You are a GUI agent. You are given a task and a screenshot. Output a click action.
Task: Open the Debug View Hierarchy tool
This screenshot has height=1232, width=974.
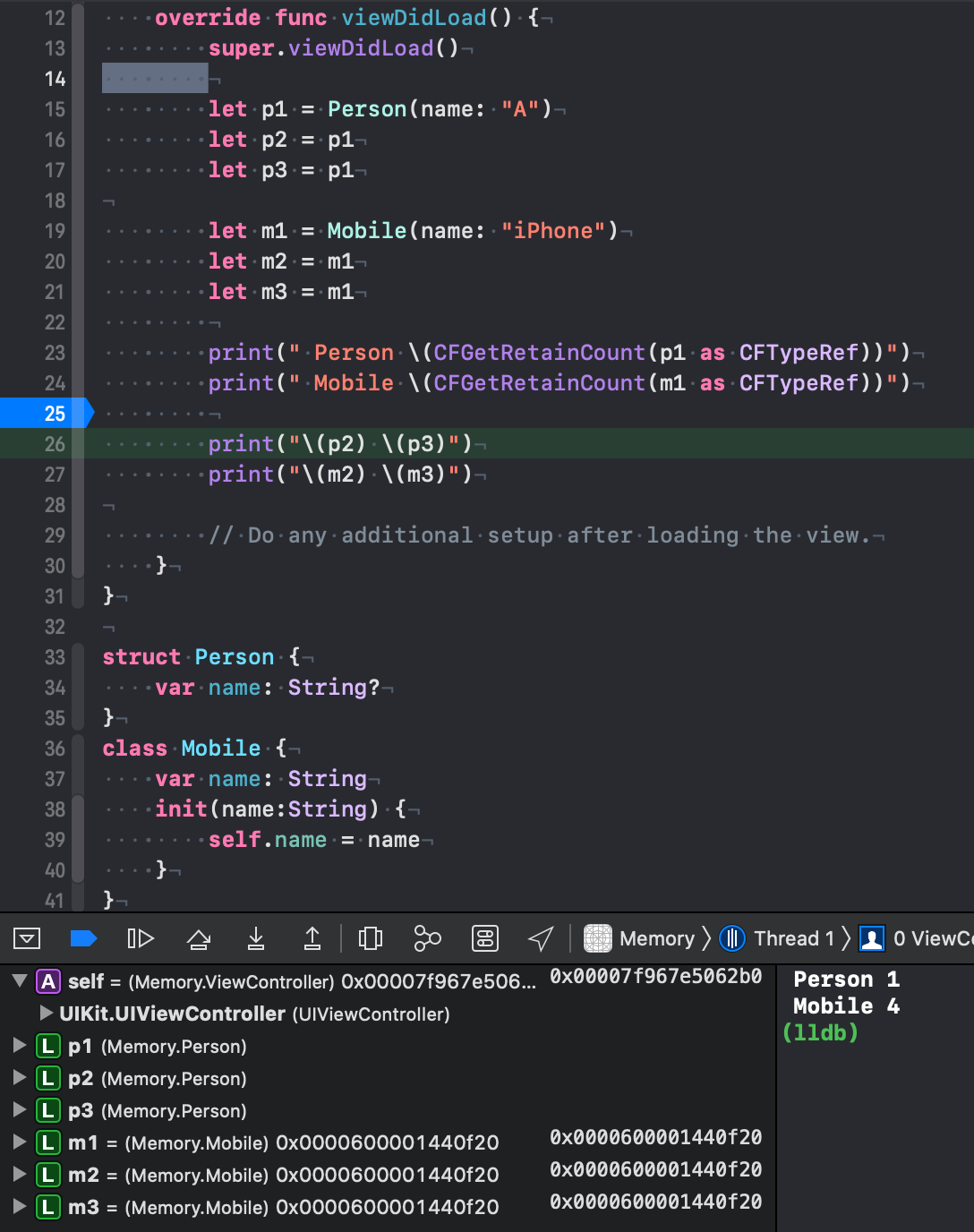[370, 939]
